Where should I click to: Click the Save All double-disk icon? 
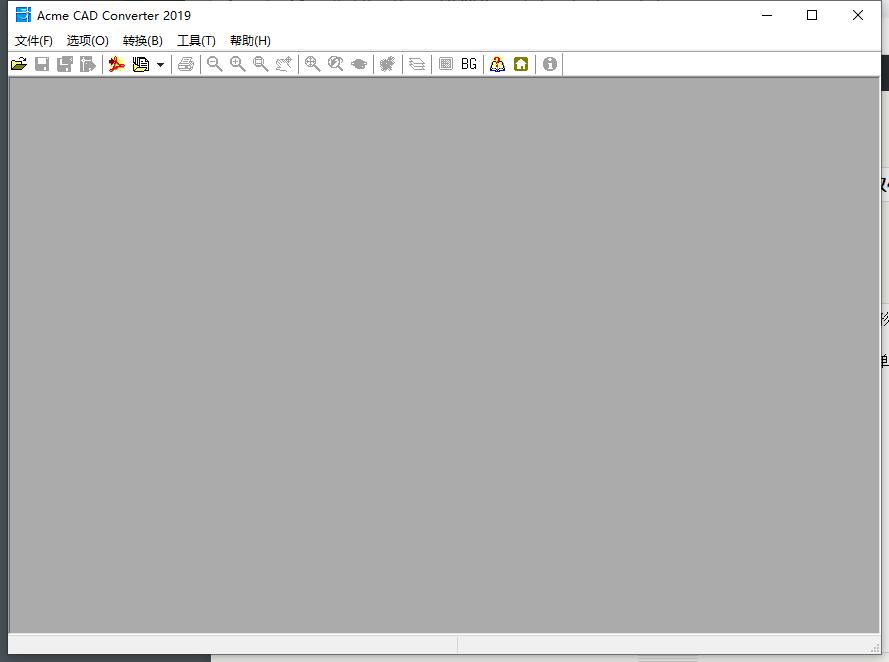click(x=65, y=64)
